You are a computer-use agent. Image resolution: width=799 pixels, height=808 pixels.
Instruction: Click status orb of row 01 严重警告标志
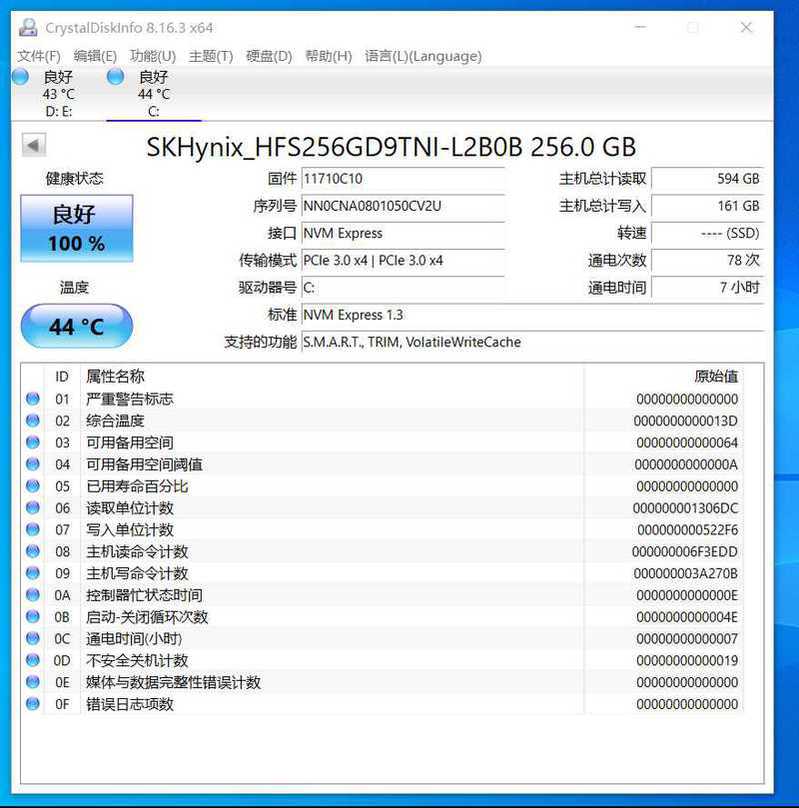point(33,398)
